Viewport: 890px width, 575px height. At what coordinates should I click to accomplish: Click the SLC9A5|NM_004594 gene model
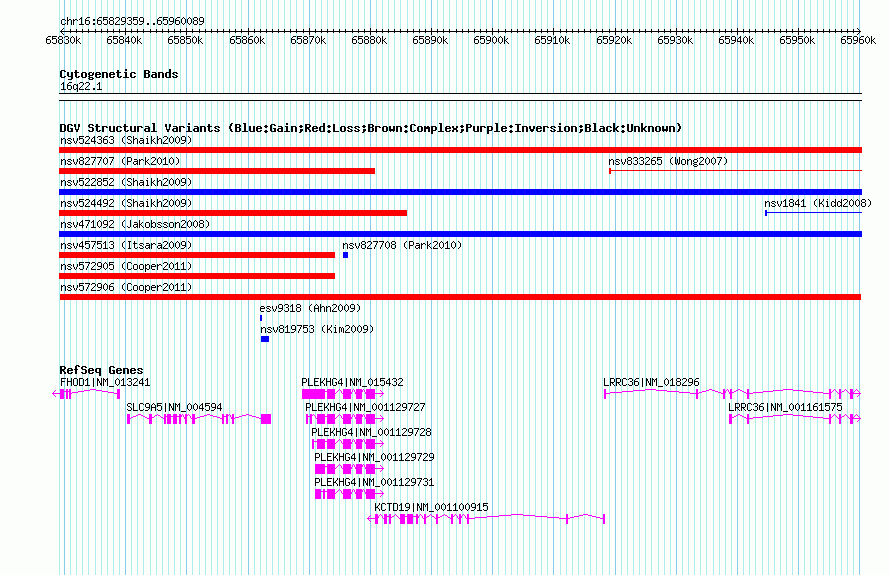coord(199,419)
